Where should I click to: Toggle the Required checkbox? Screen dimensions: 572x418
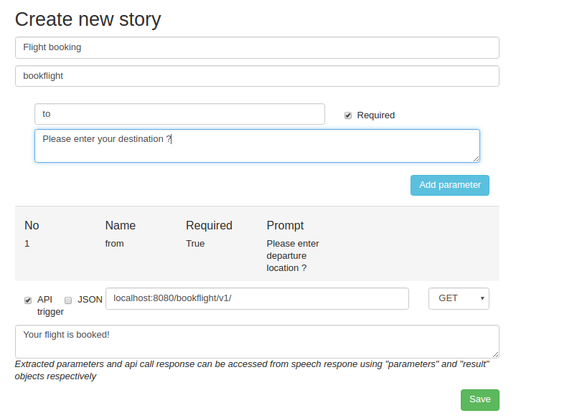[348, 116]
